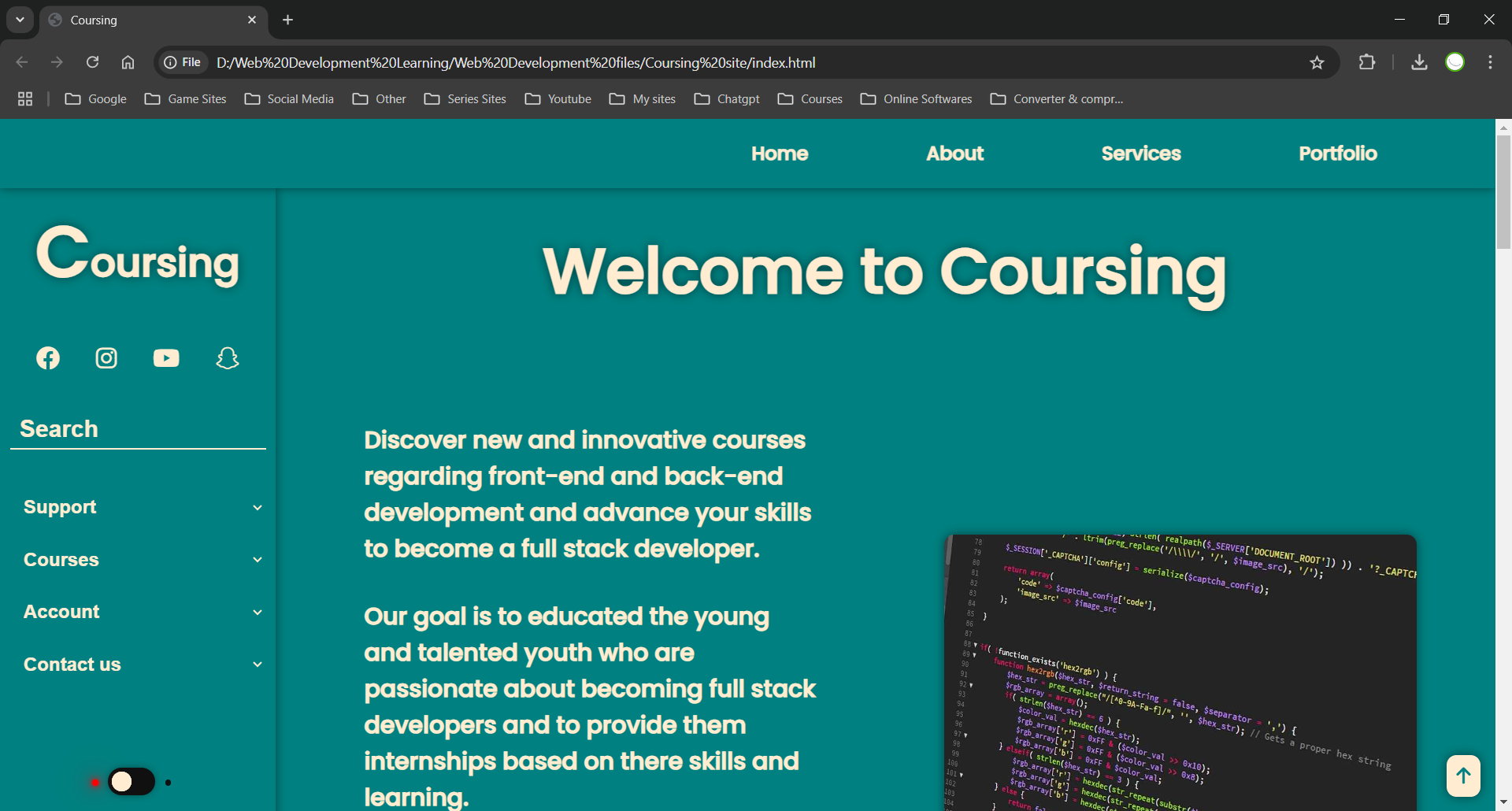The width and height of the screenshot is (1512, 811).
Task: Open the Apps grid in bookmarks bar
Action: pos(25,98)
